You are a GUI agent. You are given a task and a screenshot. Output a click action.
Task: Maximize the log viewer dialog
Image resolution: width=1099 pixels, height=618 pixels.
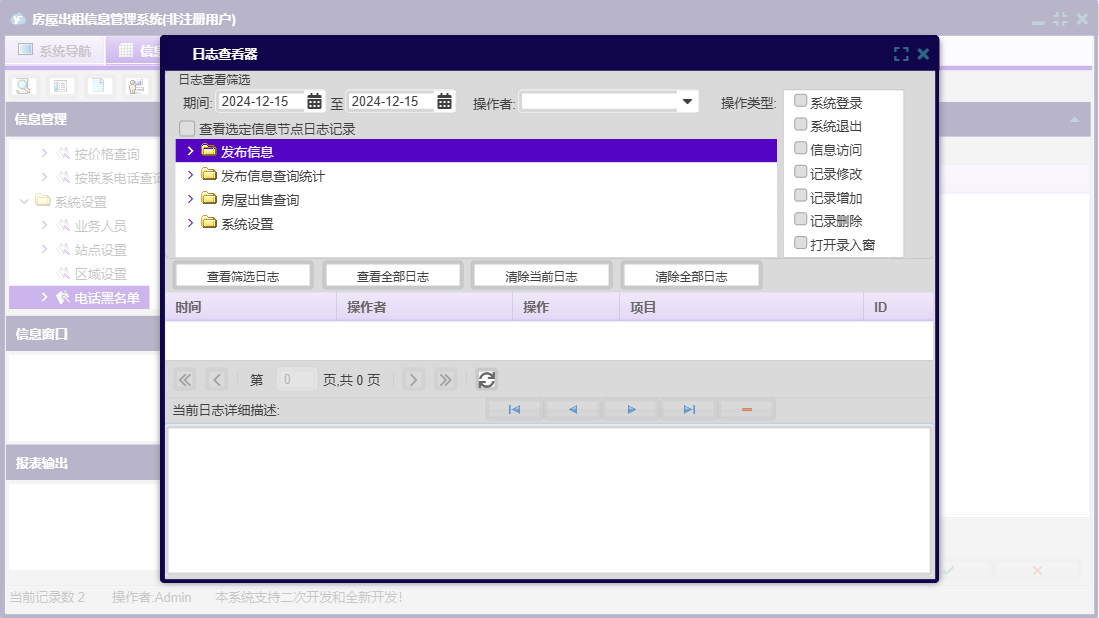point(901,54)
